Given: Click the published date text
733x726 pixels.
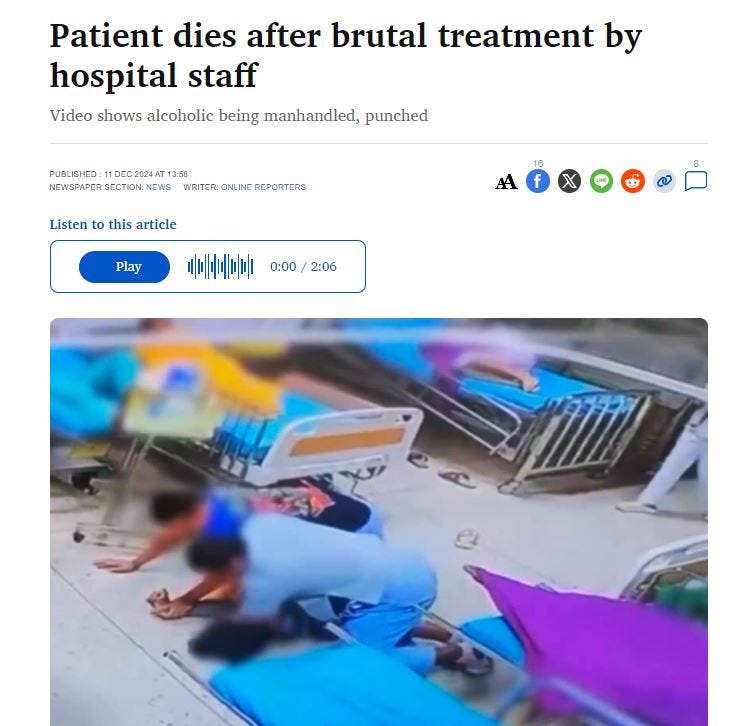Looking at the screenshot, I should (x=119, y=174).
